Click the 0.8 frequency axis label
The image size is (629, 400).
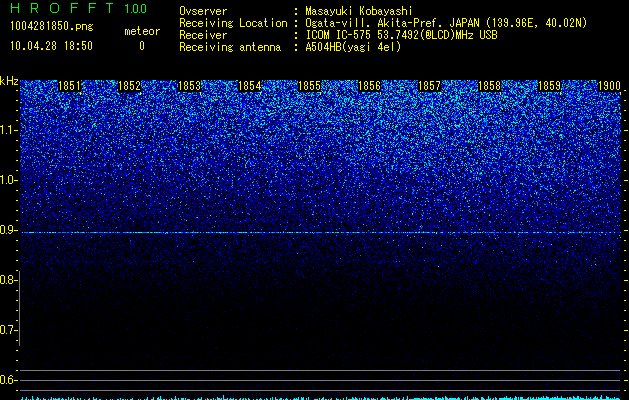click(x=7, y=280)
